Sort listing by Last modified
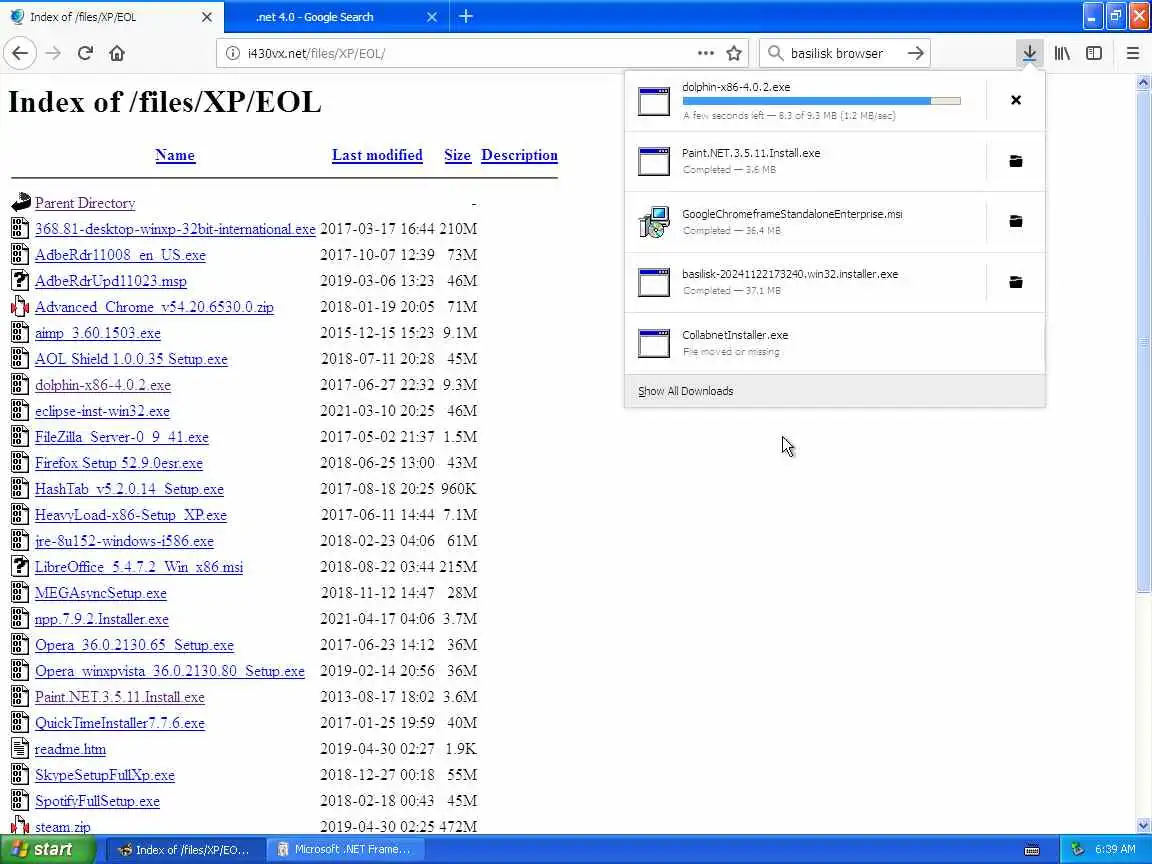This screenshot has height=864, width=1152. pos(377,155)
